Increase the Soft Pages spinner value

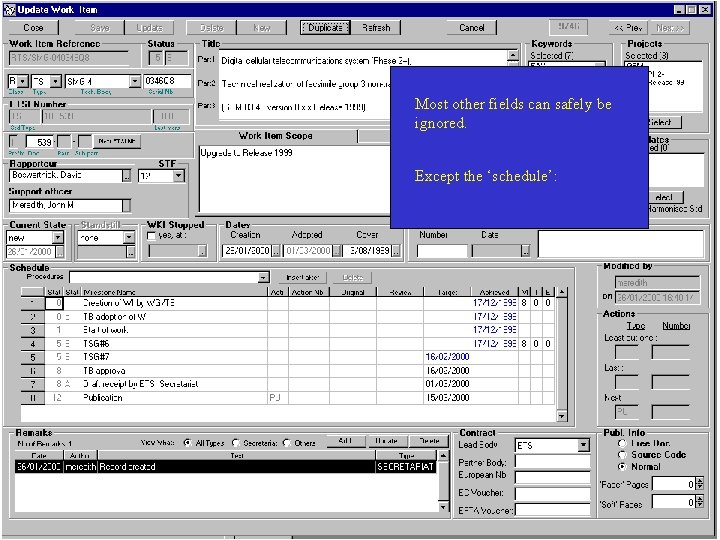coord(700,500)
